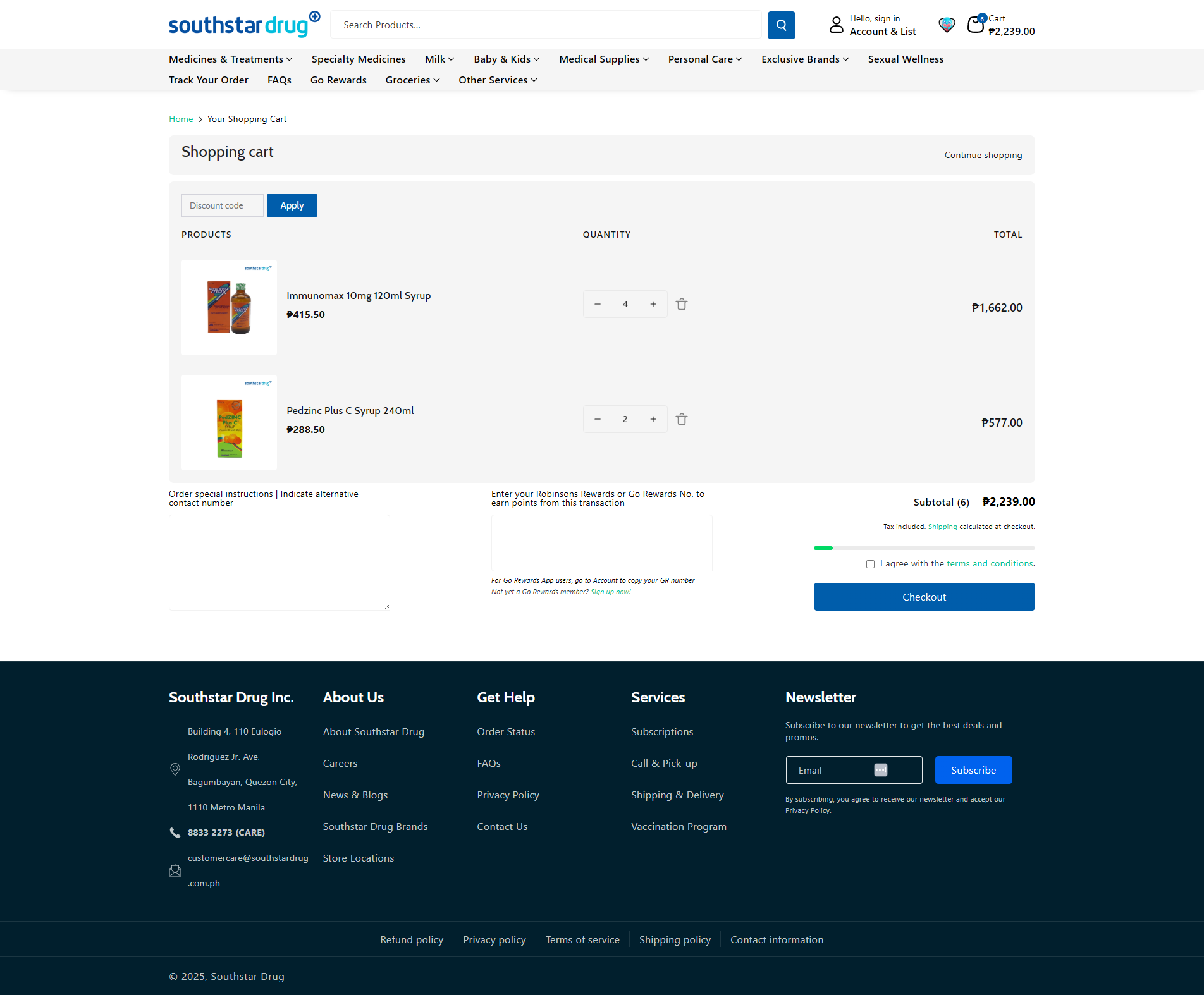Click Sign up now for Go Rewards
The height and width of the screenshot is (995, 1204).
pyautogui.click(x=611, y=592)
